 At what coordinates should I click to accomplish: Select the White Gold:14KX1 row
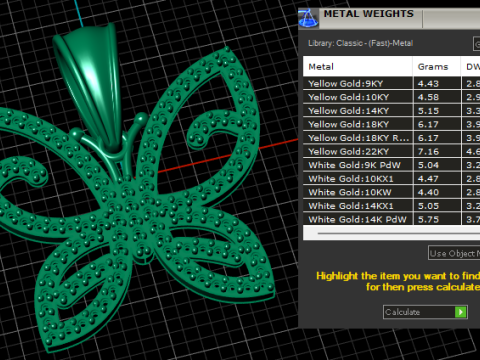click(x=392, y=206)
